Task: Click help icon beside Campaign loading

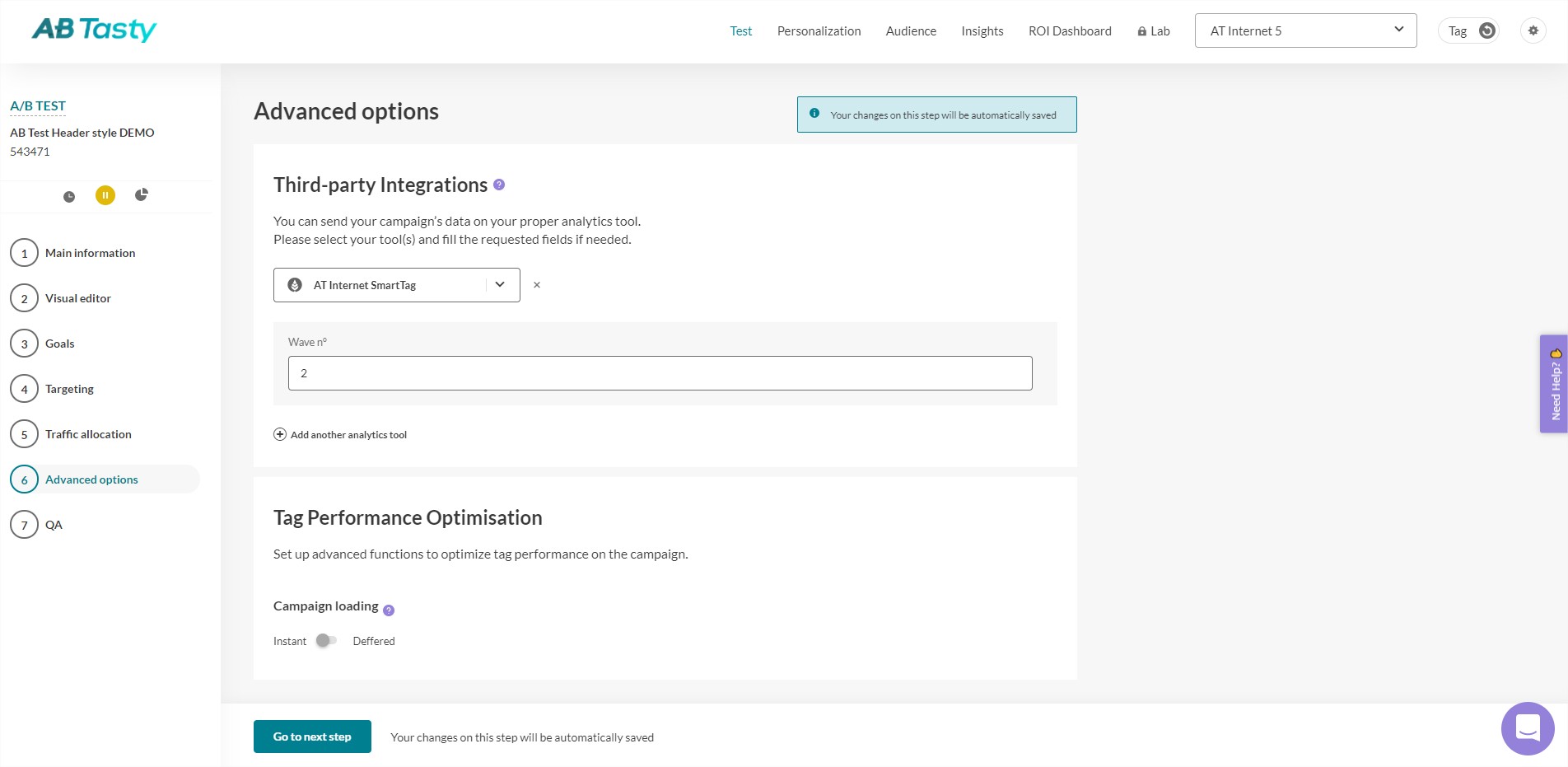Action: tap(389, 610)
